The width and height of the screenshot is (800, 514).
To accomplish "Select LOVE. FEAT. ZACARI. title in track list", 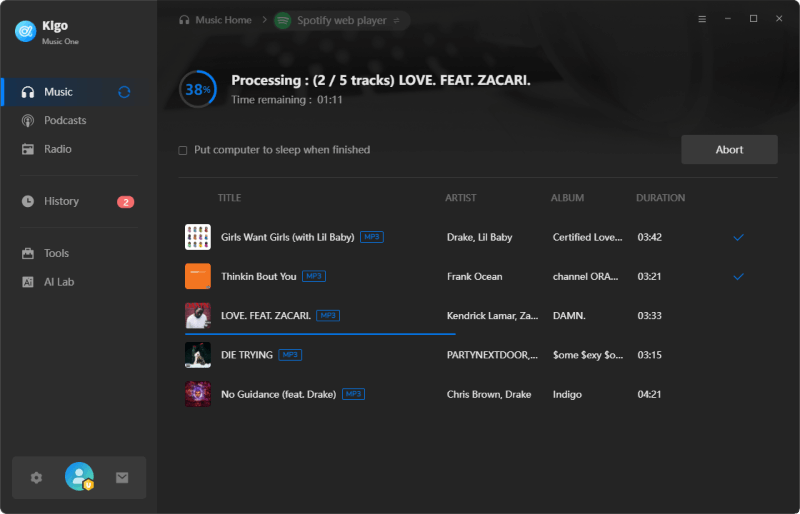I will tap(266, 316).
